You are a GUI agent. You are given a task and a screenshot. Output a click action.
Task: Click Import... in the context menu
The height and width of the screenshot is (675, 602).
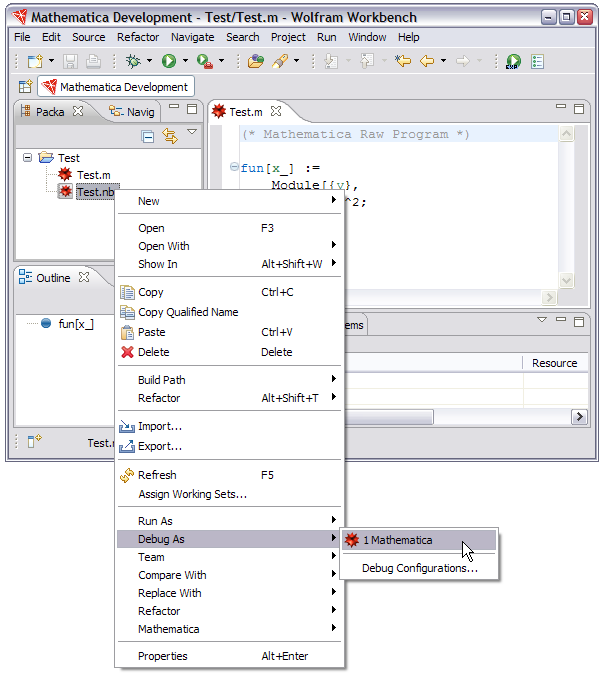click(229, 426)
